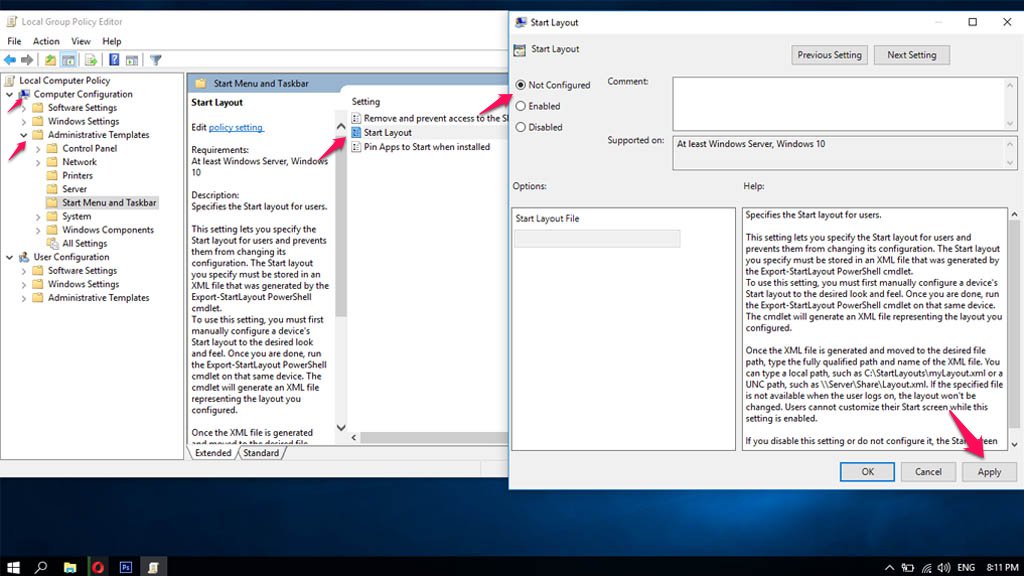1024x576 pixels.
Task: Click the OK button
Action: [x=867, y=472]
